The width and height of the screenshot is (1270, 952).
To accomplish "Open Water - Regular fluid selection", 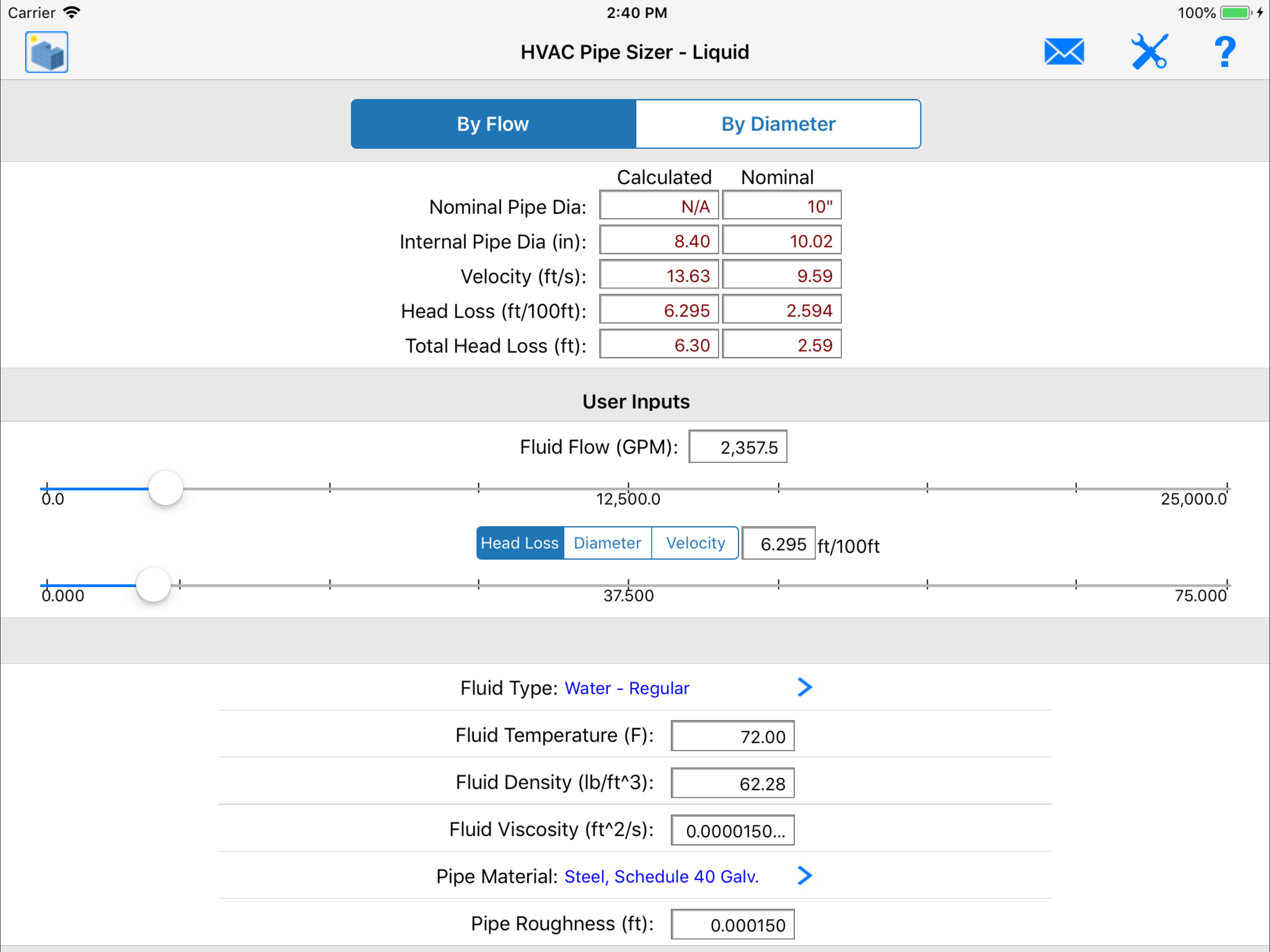I will pyautogui.click(x=626, y=688).
